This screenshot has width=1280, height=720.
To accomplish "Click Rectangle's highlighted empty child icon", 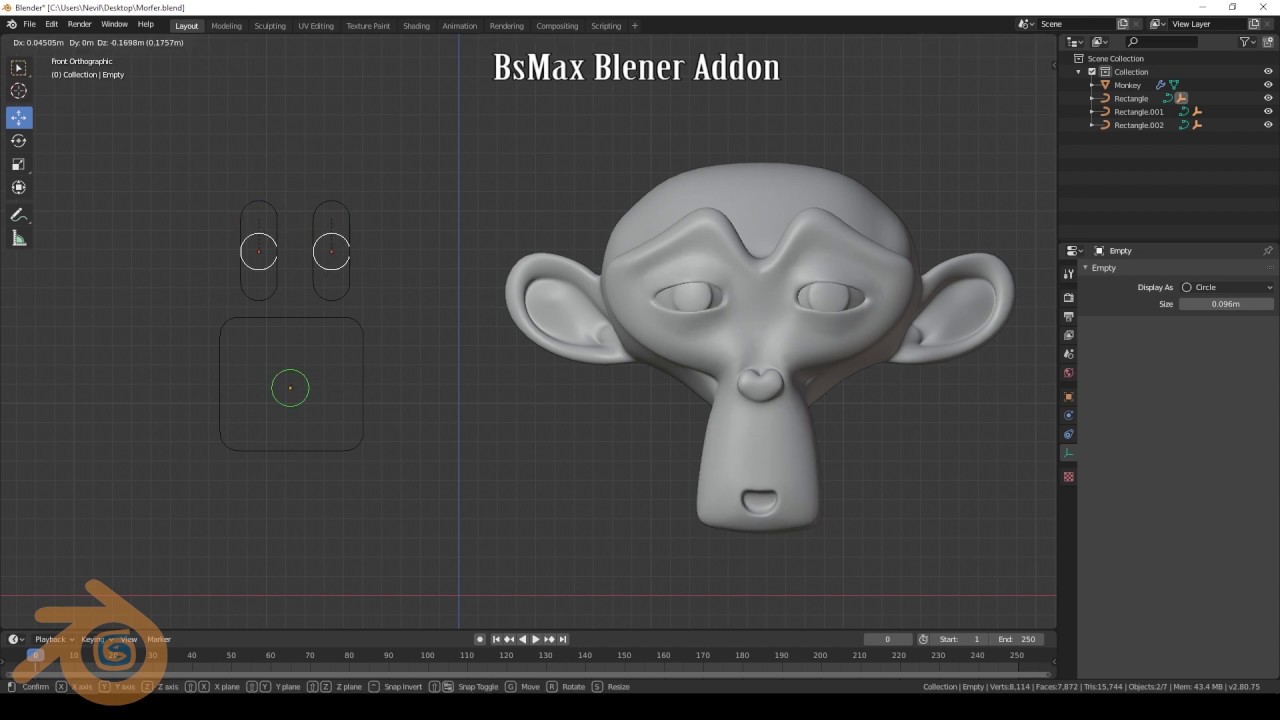I will [x=1181, y=98].
